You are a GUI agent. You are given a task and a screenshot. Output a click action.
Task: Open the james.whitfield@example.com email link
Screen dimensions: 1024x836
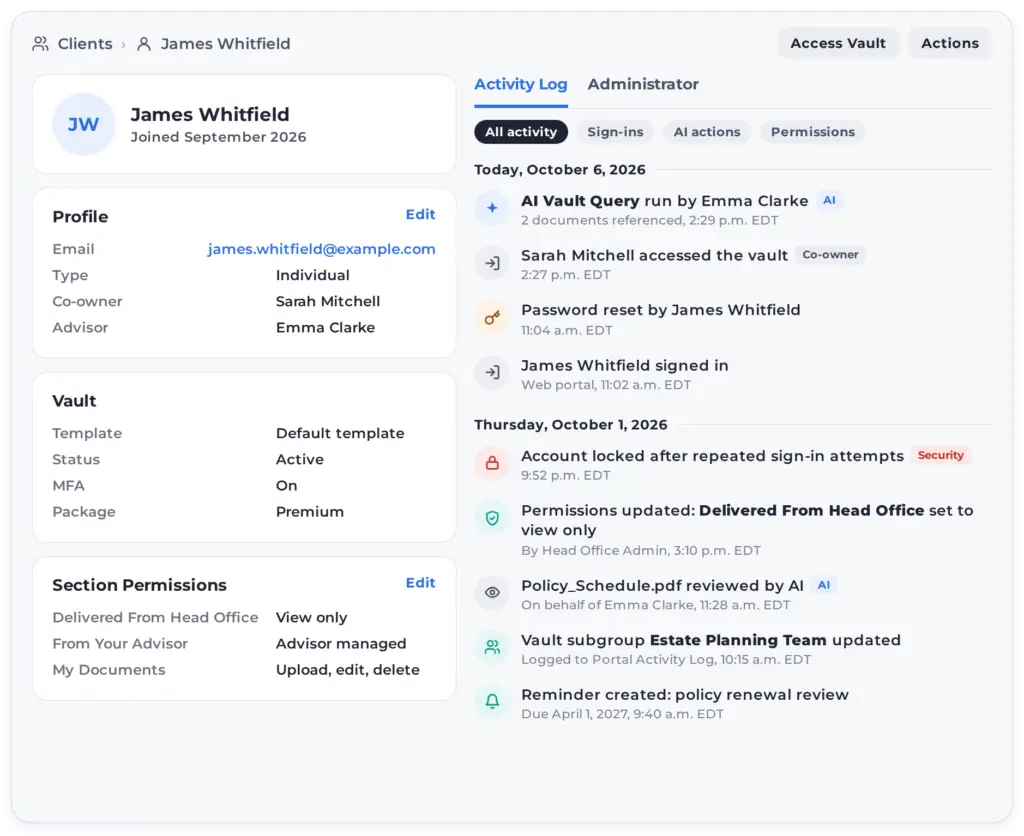click(x=321, y=249)
